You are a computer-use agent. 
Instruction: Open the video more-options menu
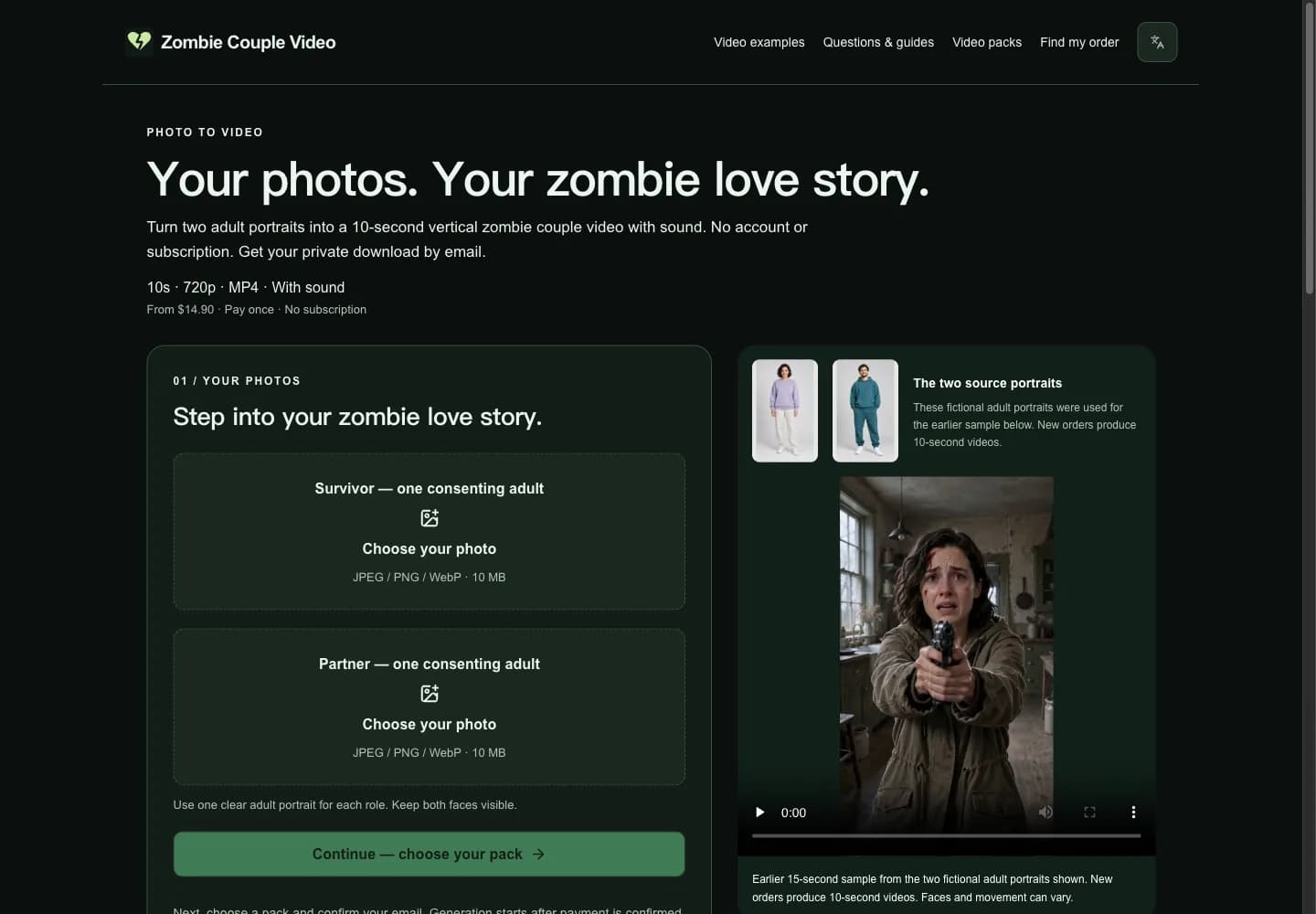1133,813
